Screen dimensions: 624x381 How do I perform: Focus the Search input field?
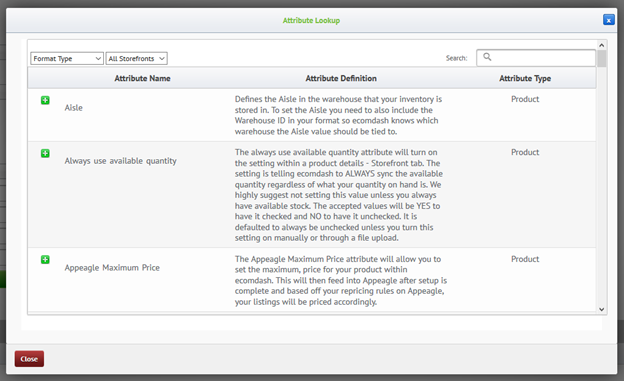(x=536, y=58)
